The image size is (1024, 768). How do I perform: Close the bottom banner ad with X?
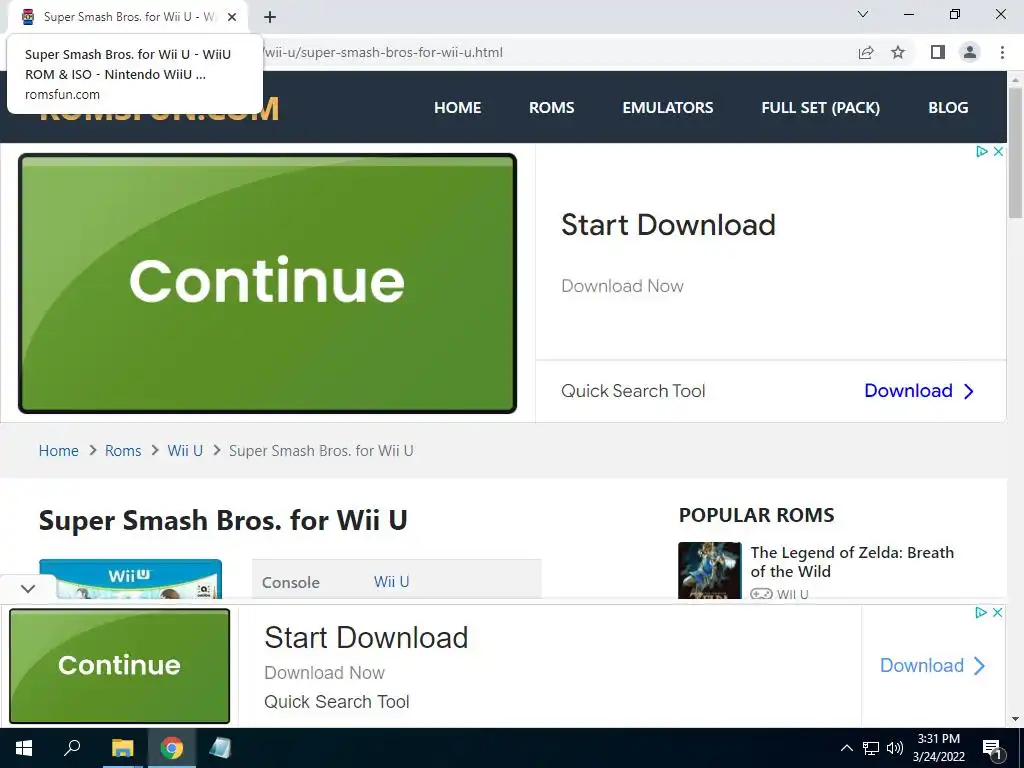pos(997,613)
